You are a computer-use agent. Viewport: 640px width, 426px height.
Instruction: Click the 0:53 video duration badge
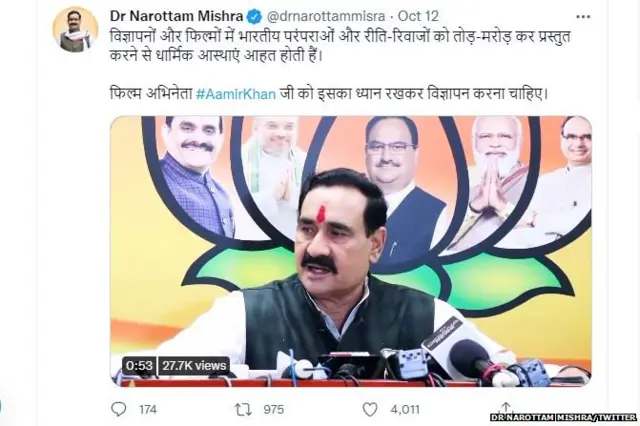pos(139,365)
